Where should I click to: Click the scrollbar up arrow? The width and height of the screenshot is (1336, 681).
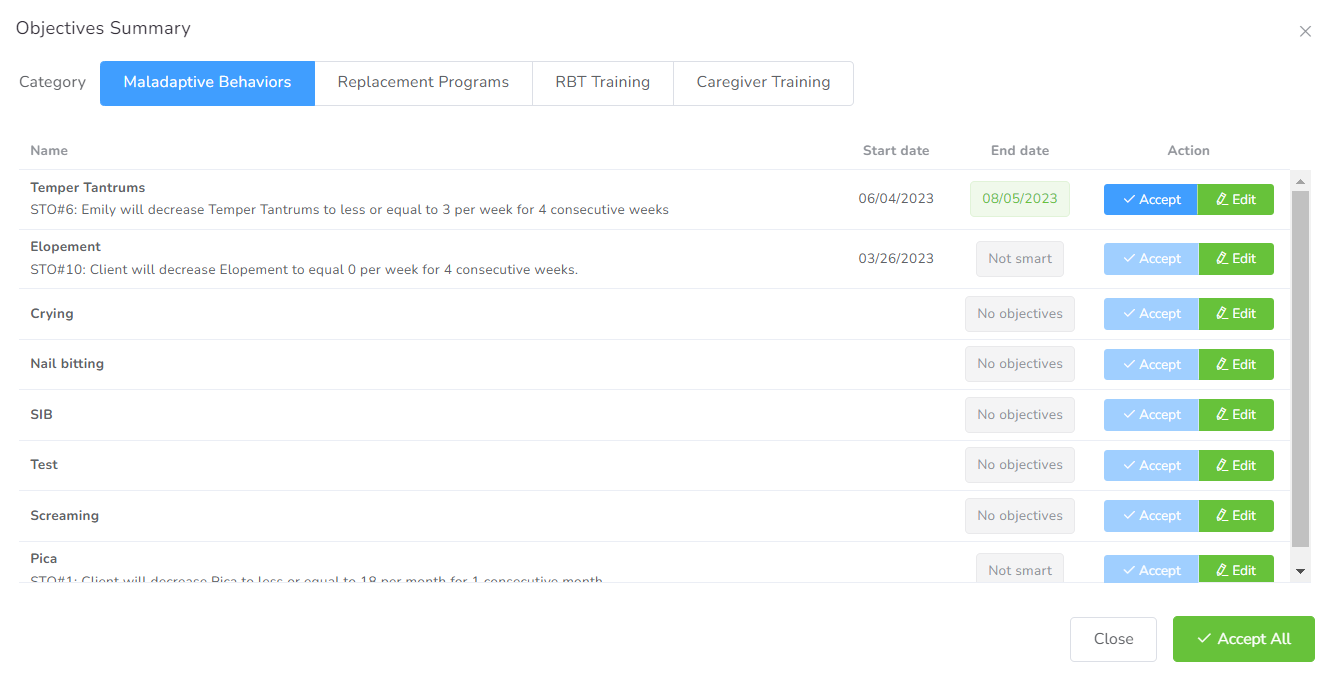tap(1301, 182)
